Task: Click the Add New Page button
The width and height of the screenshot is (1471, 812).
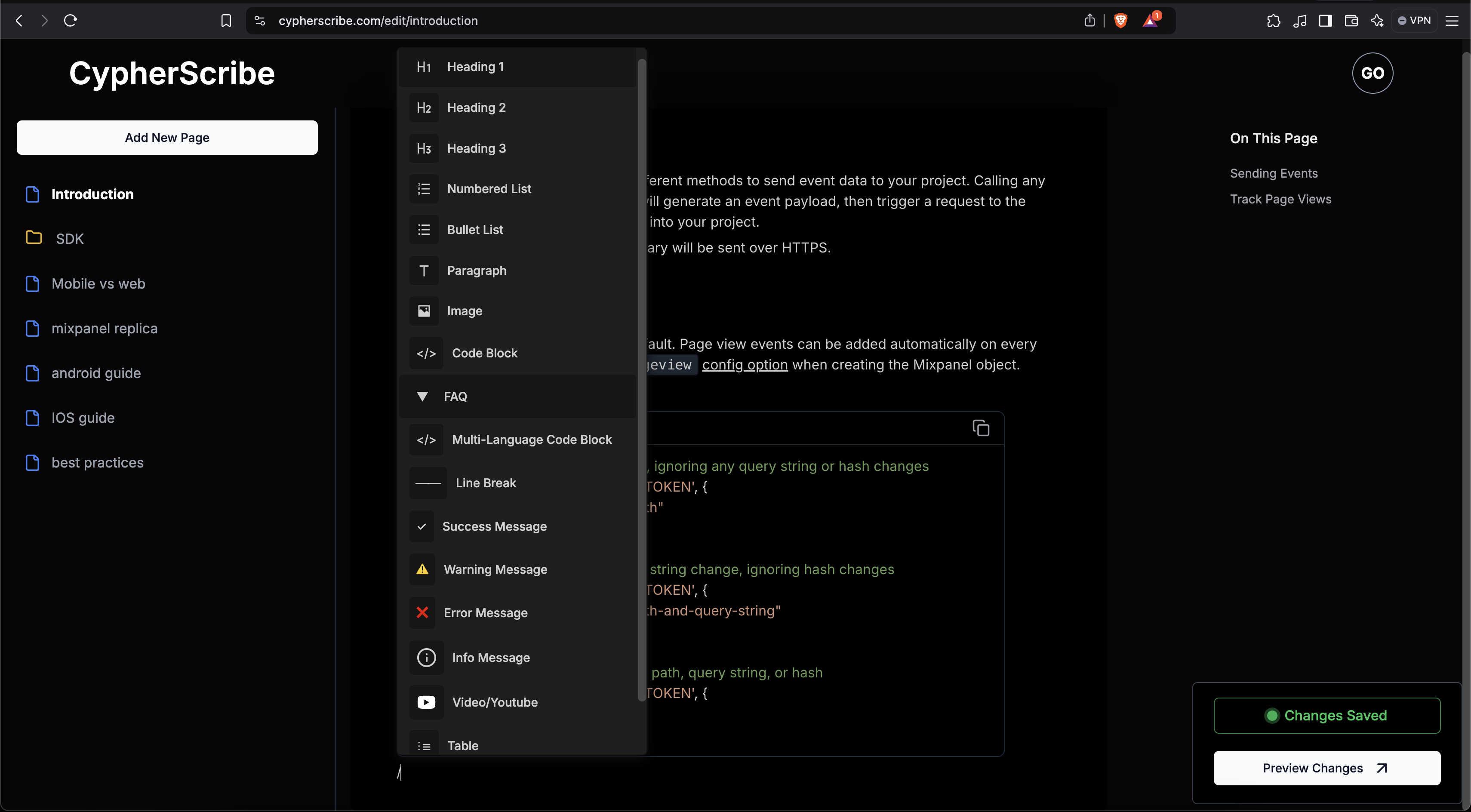Action: (167, 138)
